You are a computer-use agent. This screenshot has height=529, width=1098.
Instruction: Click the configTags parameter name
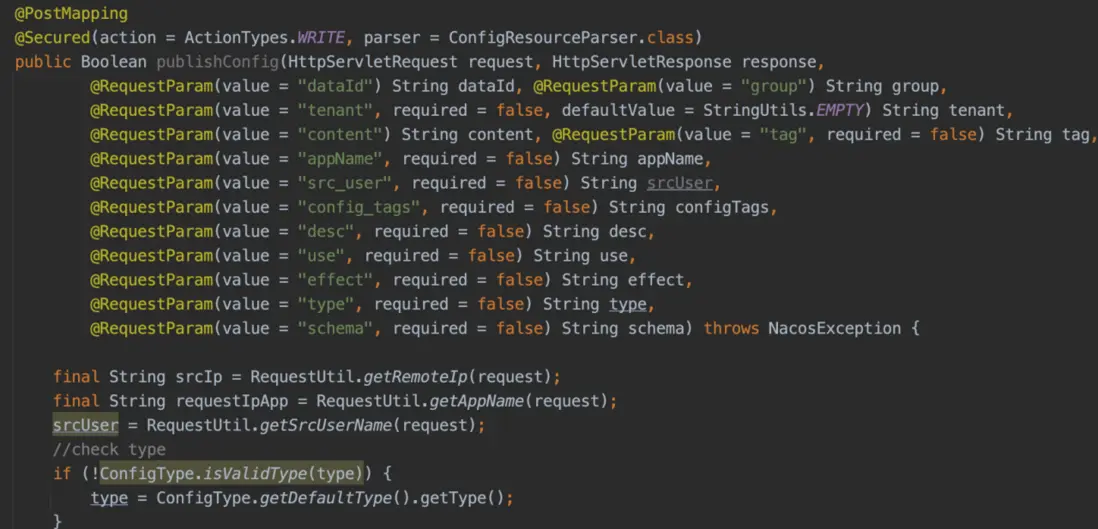click(721, 207)
